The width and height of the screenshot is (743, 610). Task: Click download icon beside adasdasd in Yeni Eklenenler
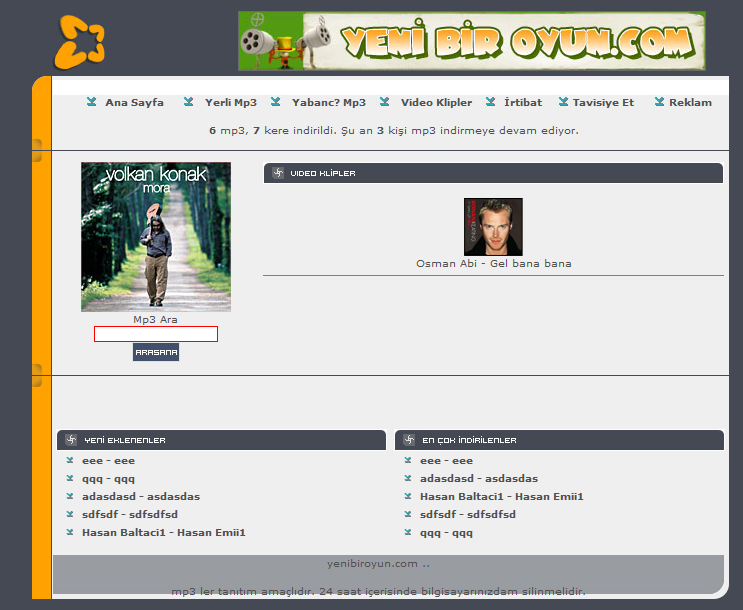pyautogui.click(x=70, y=496)
